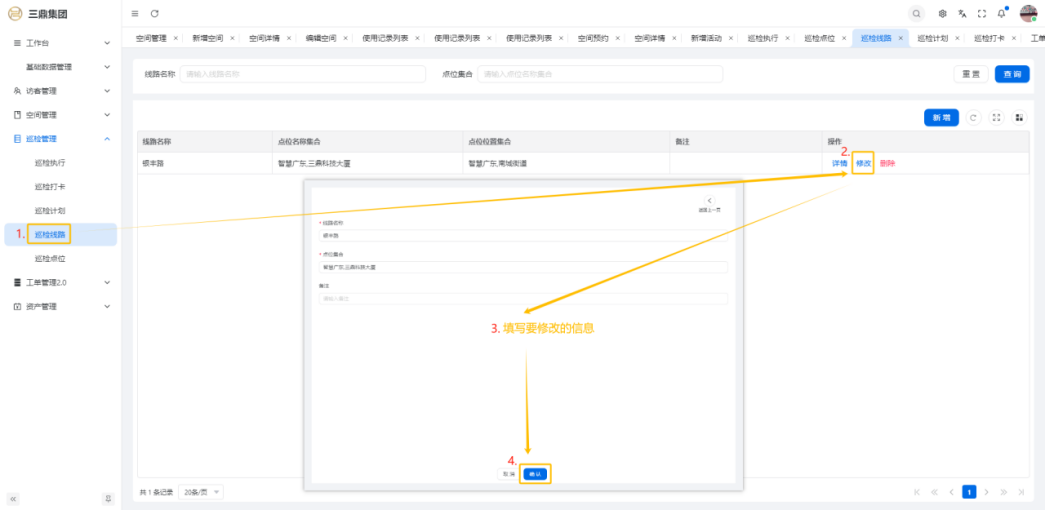
Task: Collapse the 巡检管理 sidebar section
Action: [60, 138]
